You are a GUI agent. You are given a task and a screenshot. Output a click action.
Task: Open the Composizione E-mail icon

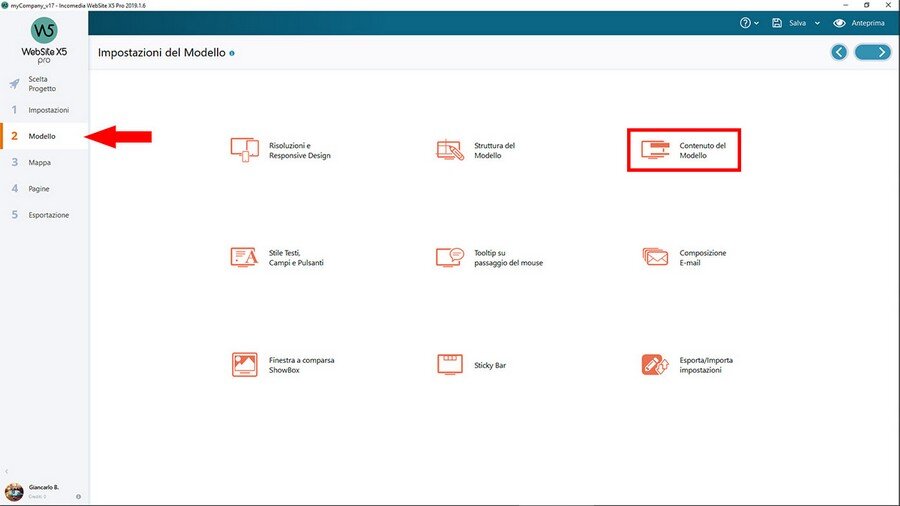[655, 257]
